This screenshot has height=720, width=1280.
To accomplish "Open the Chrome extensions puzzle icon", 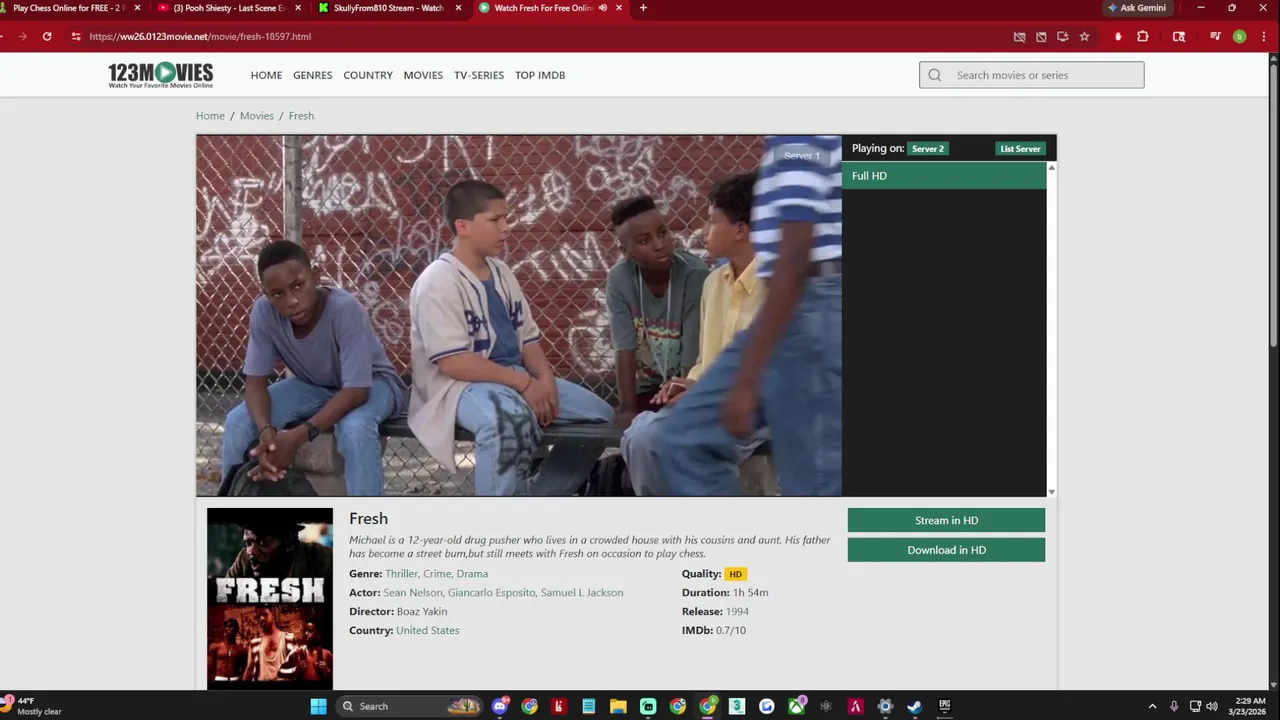I will point(1143,37).
